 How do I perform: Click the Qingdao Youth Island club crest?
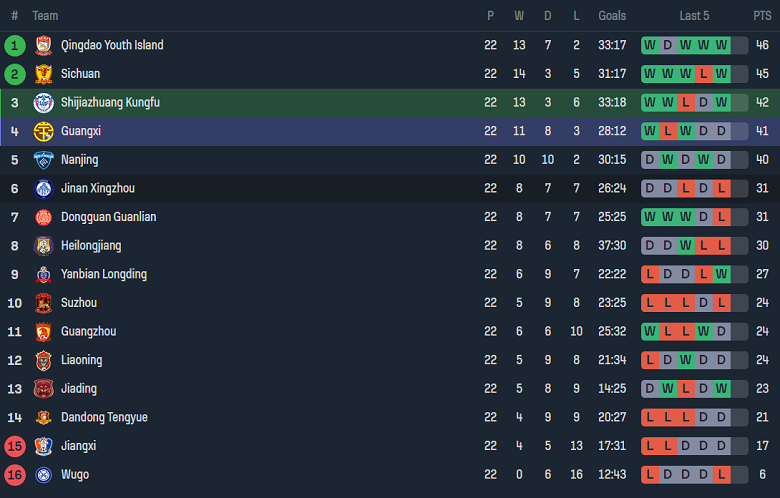click(x=43, y=45)
